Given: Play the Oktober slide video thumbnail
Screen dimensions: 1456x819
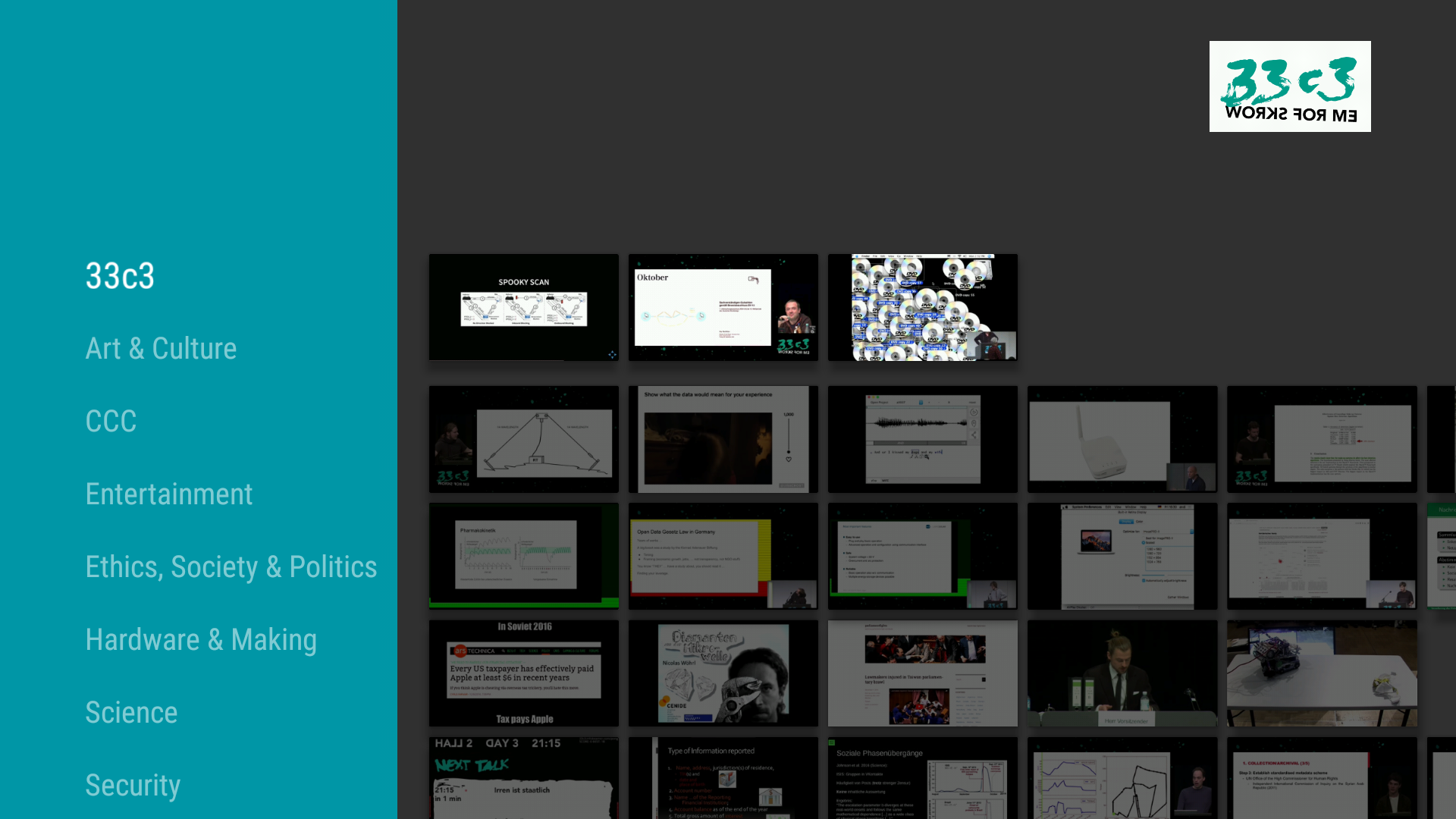Looking at the screenshot, I should tap(723, 307).
